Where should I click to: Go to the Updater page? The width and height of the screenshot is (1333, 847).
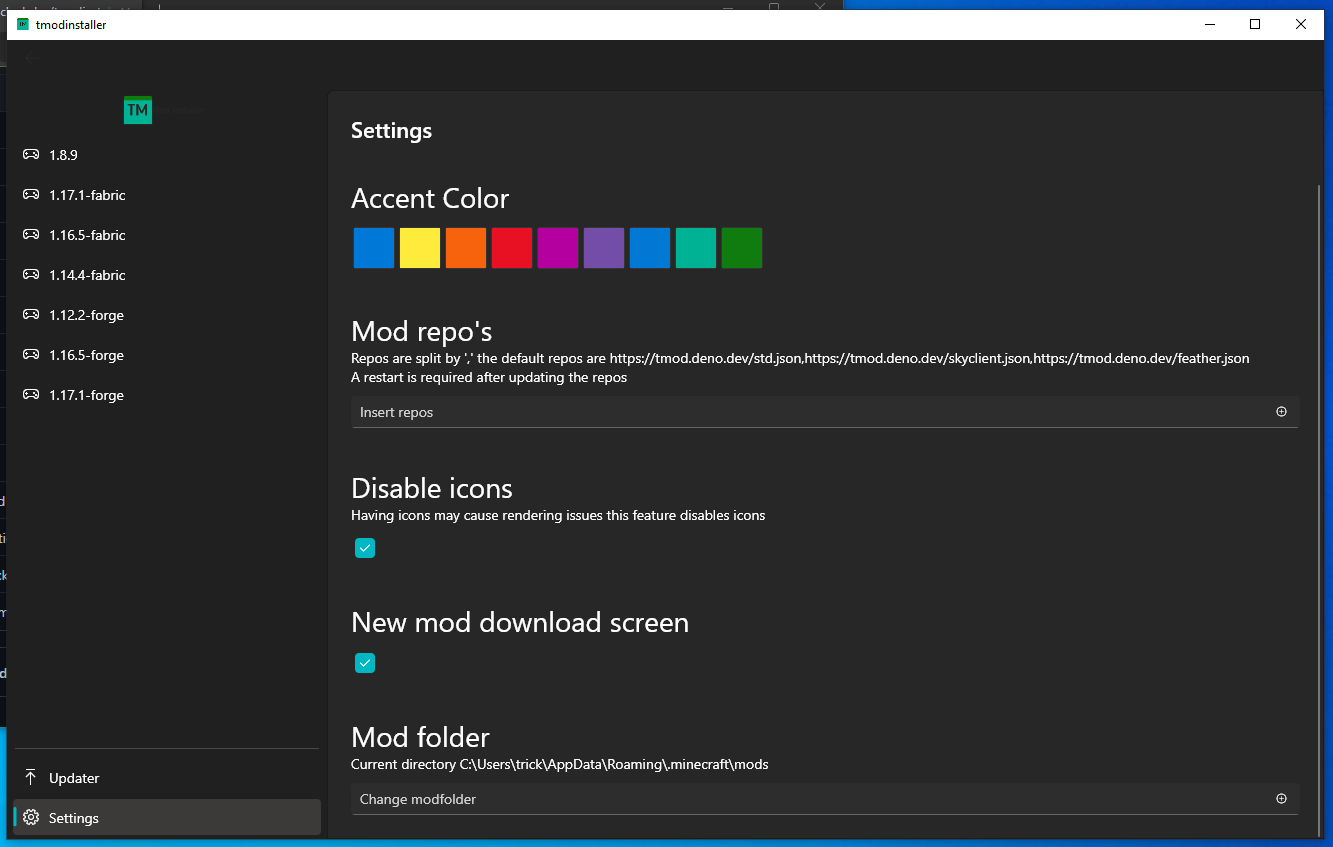click(x=74, y=778)
